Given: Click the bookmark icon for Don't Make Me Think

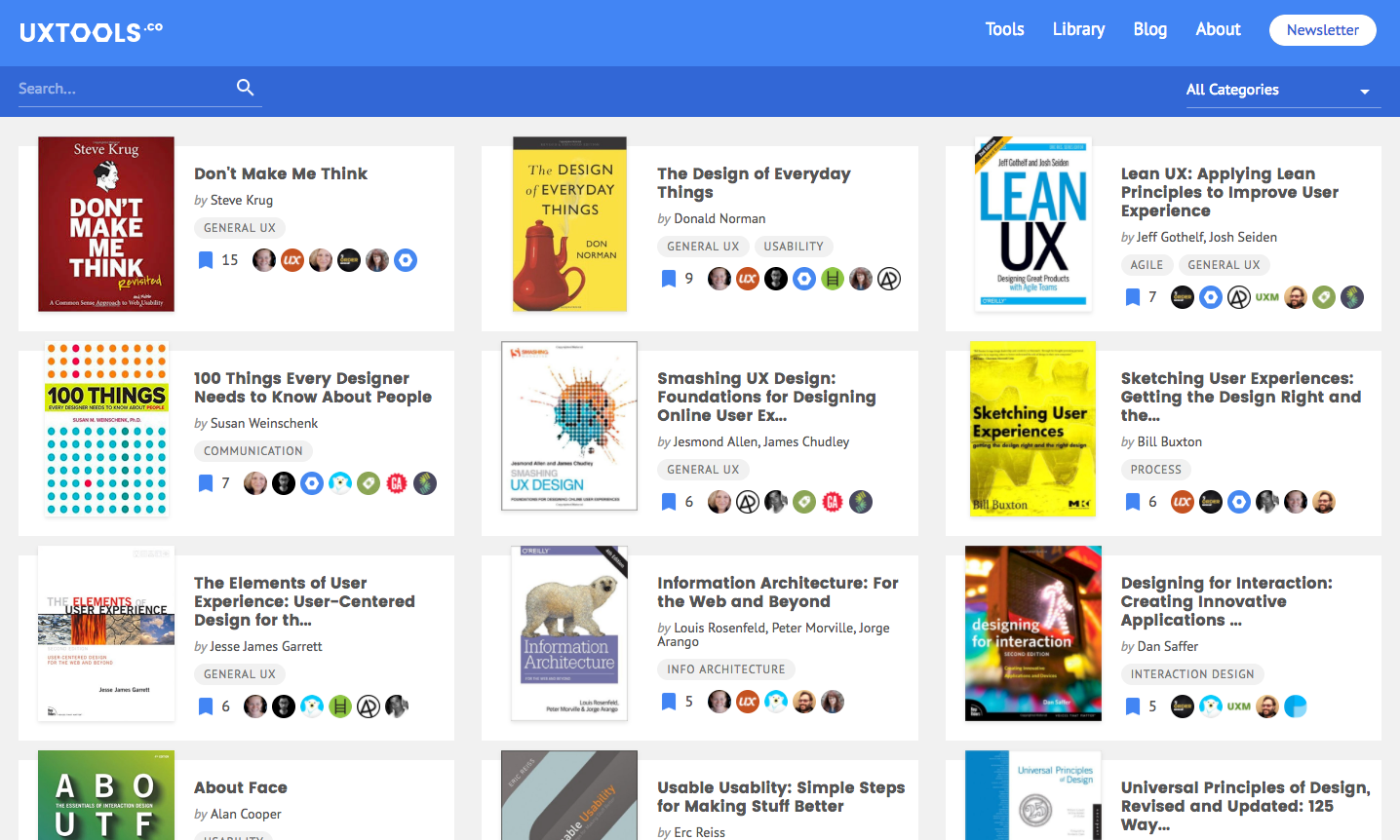Looking at the screenshot, I should tap(206, 260).
